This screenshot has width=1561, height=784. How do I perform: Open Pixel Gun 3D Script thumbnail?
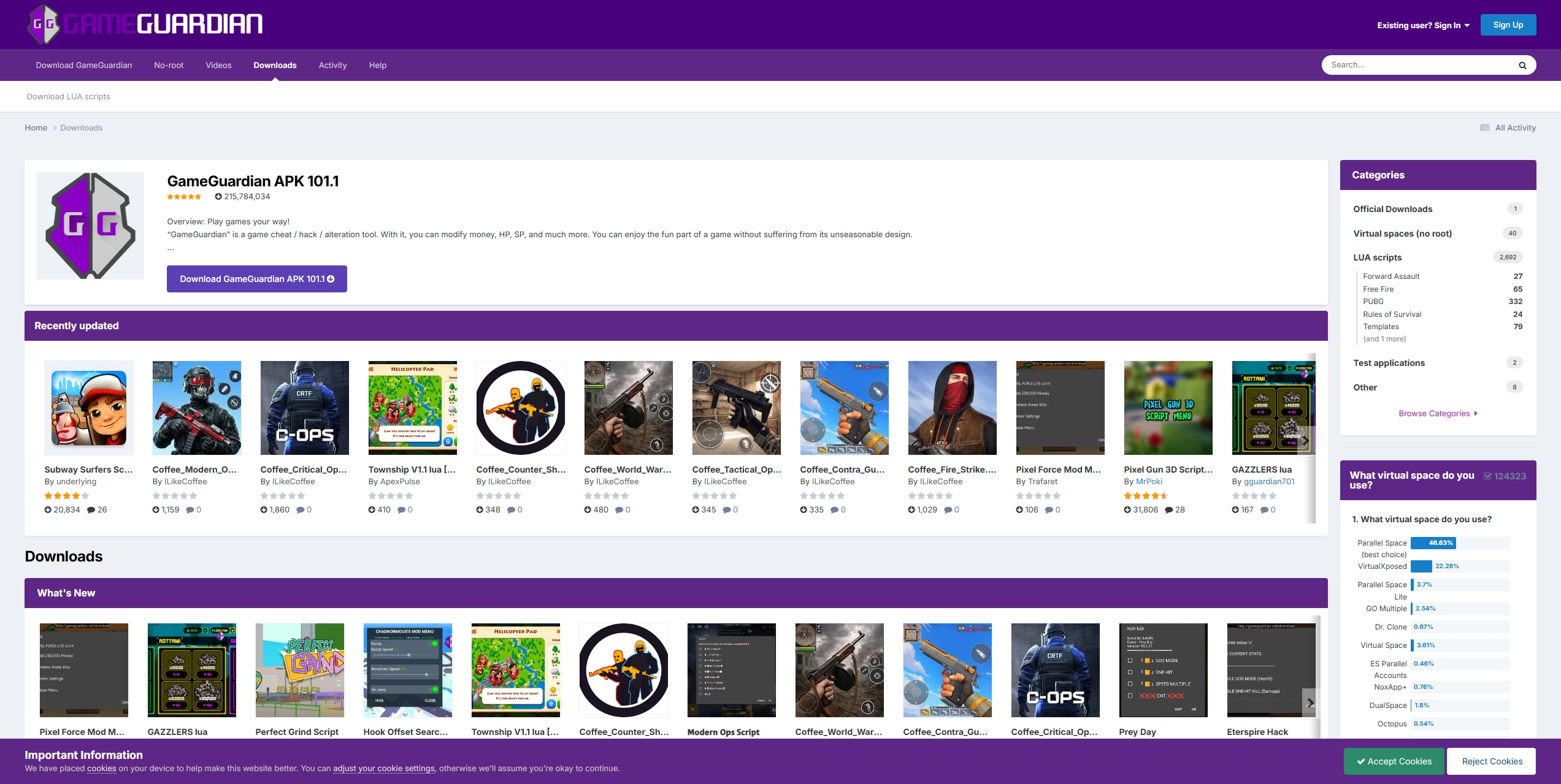click(1168, 408)
